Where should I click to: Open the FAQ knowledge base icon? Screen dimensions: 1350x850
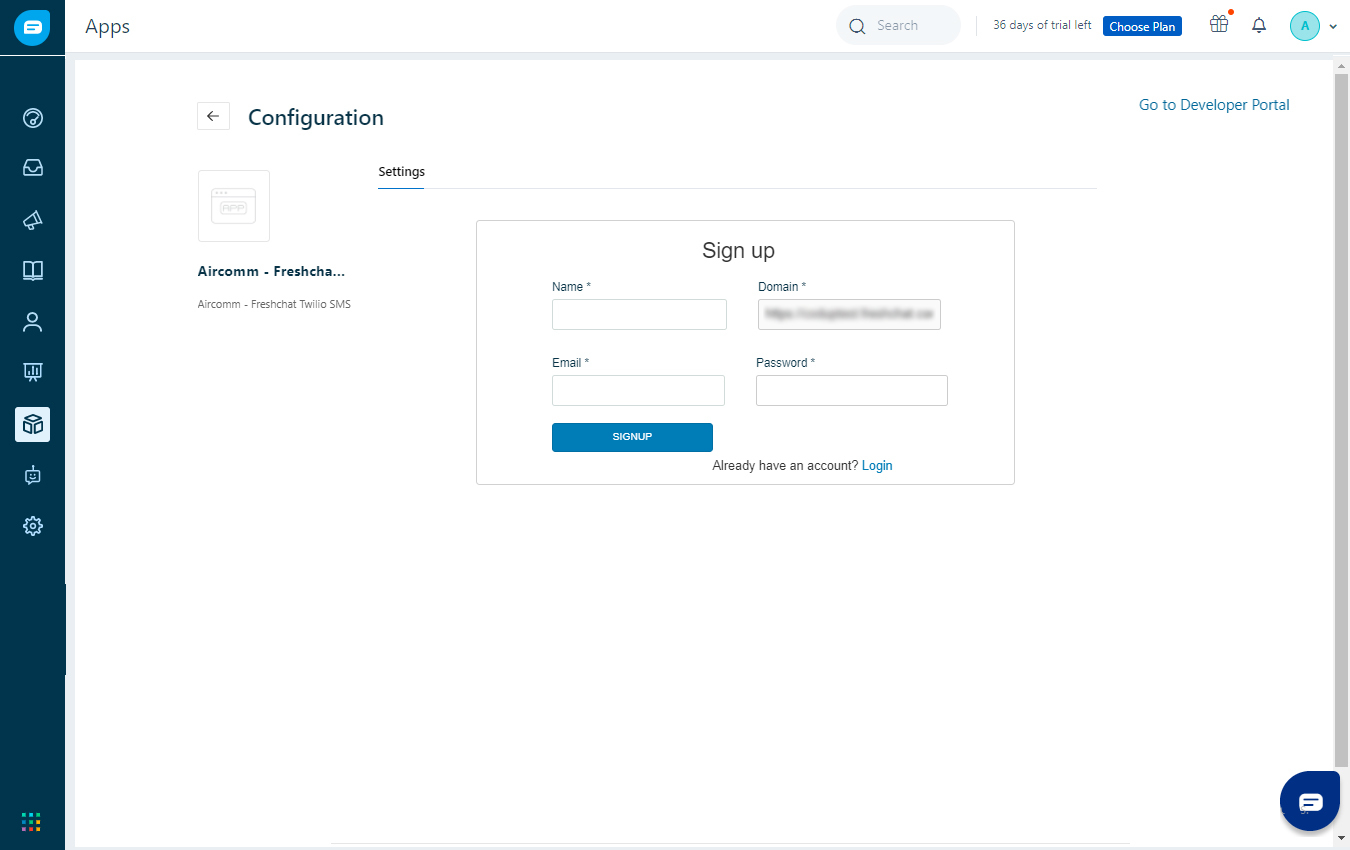(32, 270)
